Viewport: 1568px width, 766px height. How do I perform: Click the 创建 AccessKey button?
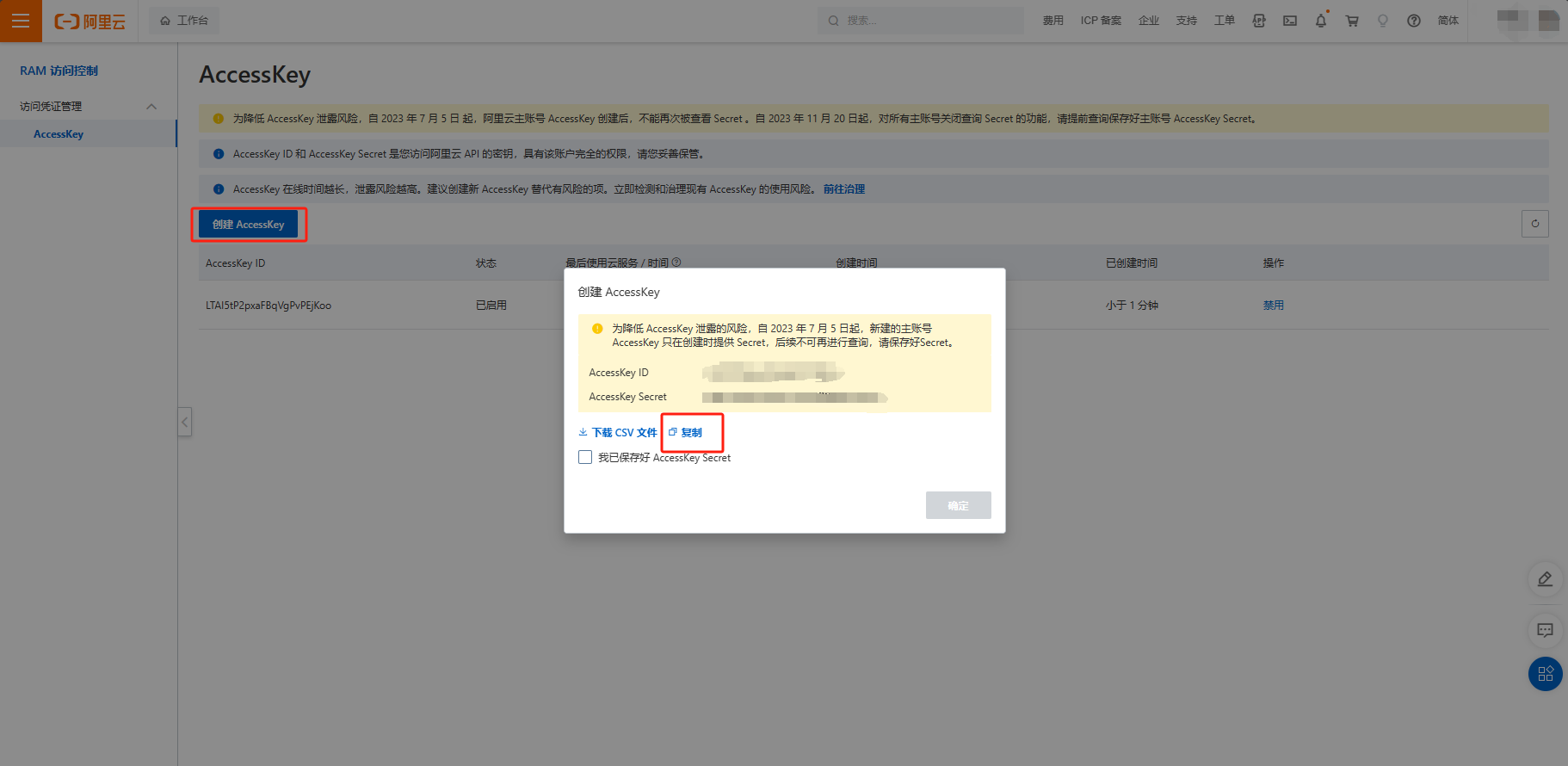(248, 225)
